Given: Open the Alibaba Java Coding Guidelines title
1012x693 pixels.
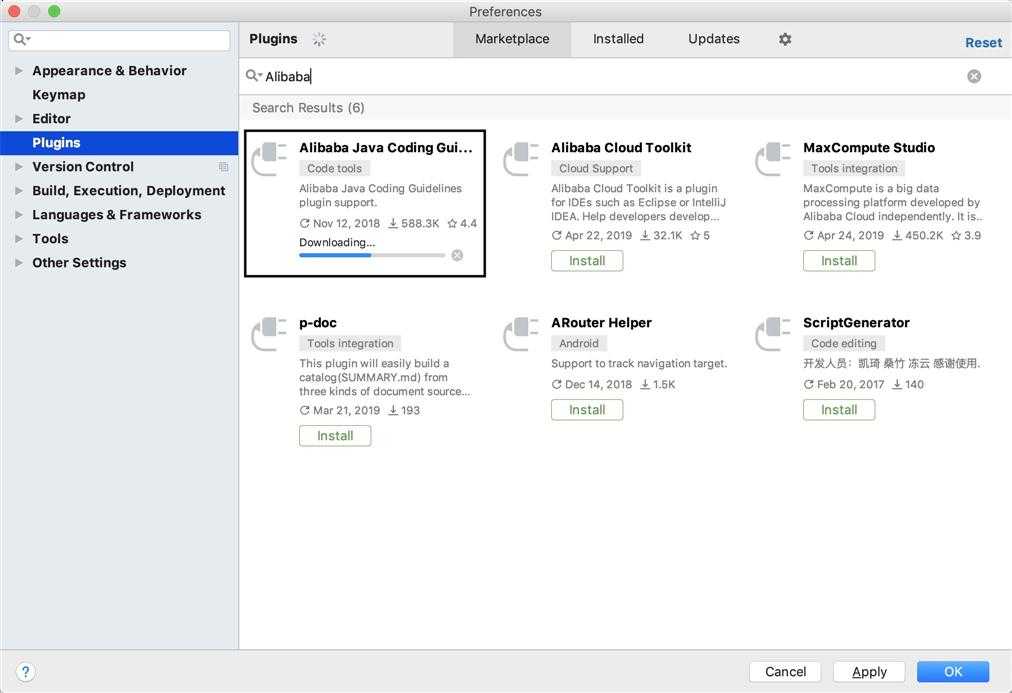Looking at the screenshot, I should click(386, 148).
